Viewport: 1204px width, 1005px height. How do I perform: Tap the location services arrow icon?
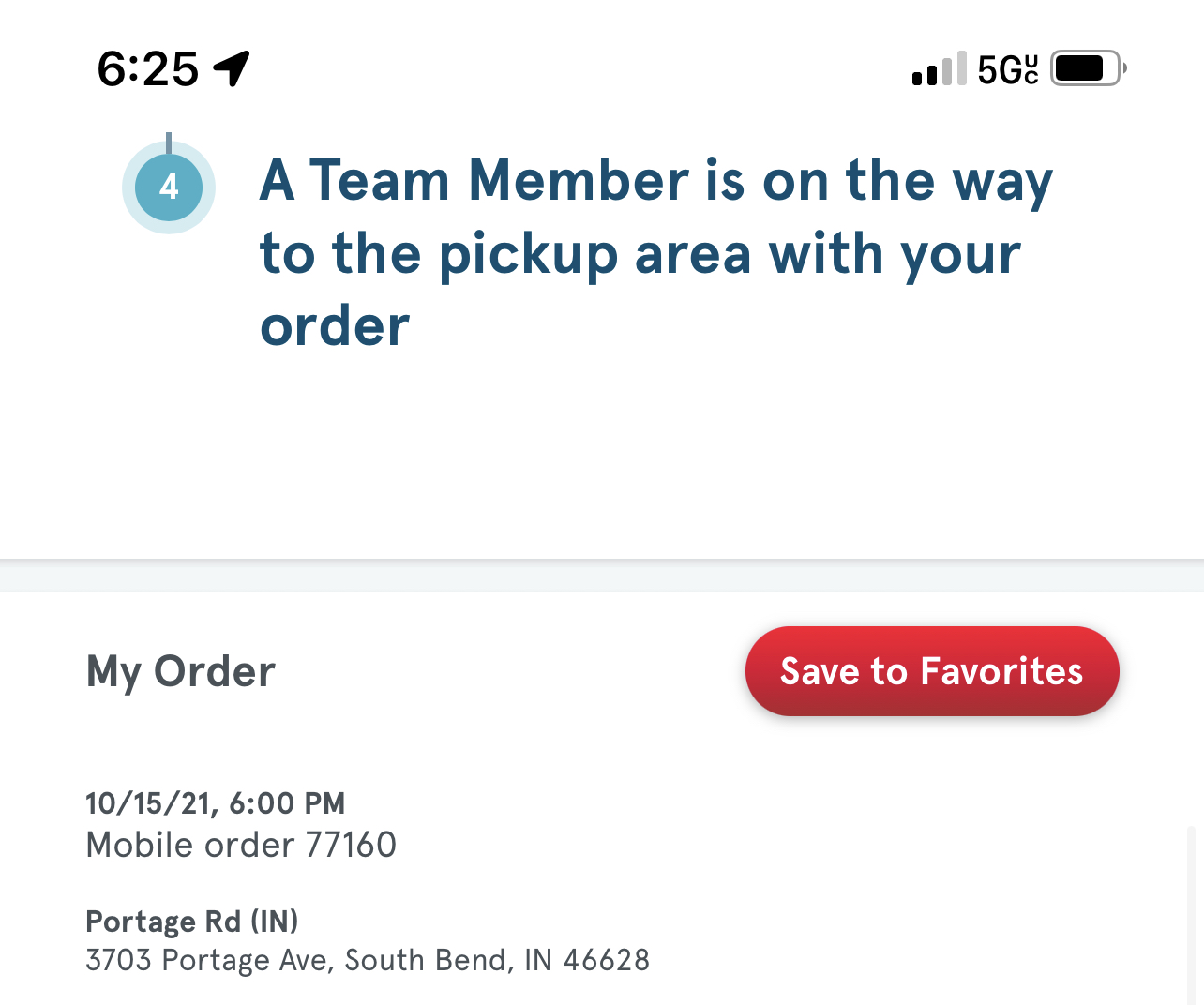point(232,68)
